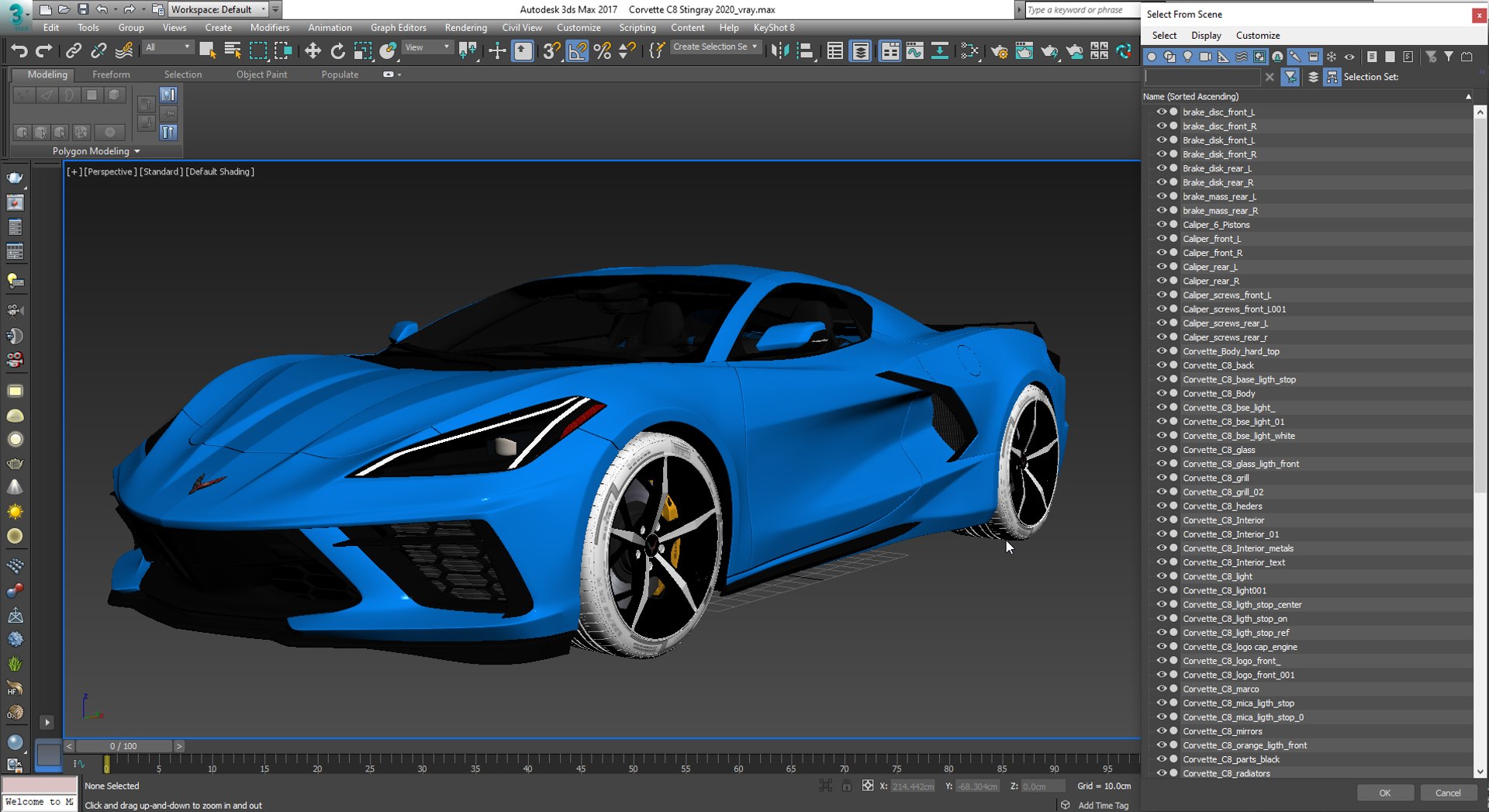
Task: Choose the Rectangular Selection Region tool
Action: tap(257, 51)
